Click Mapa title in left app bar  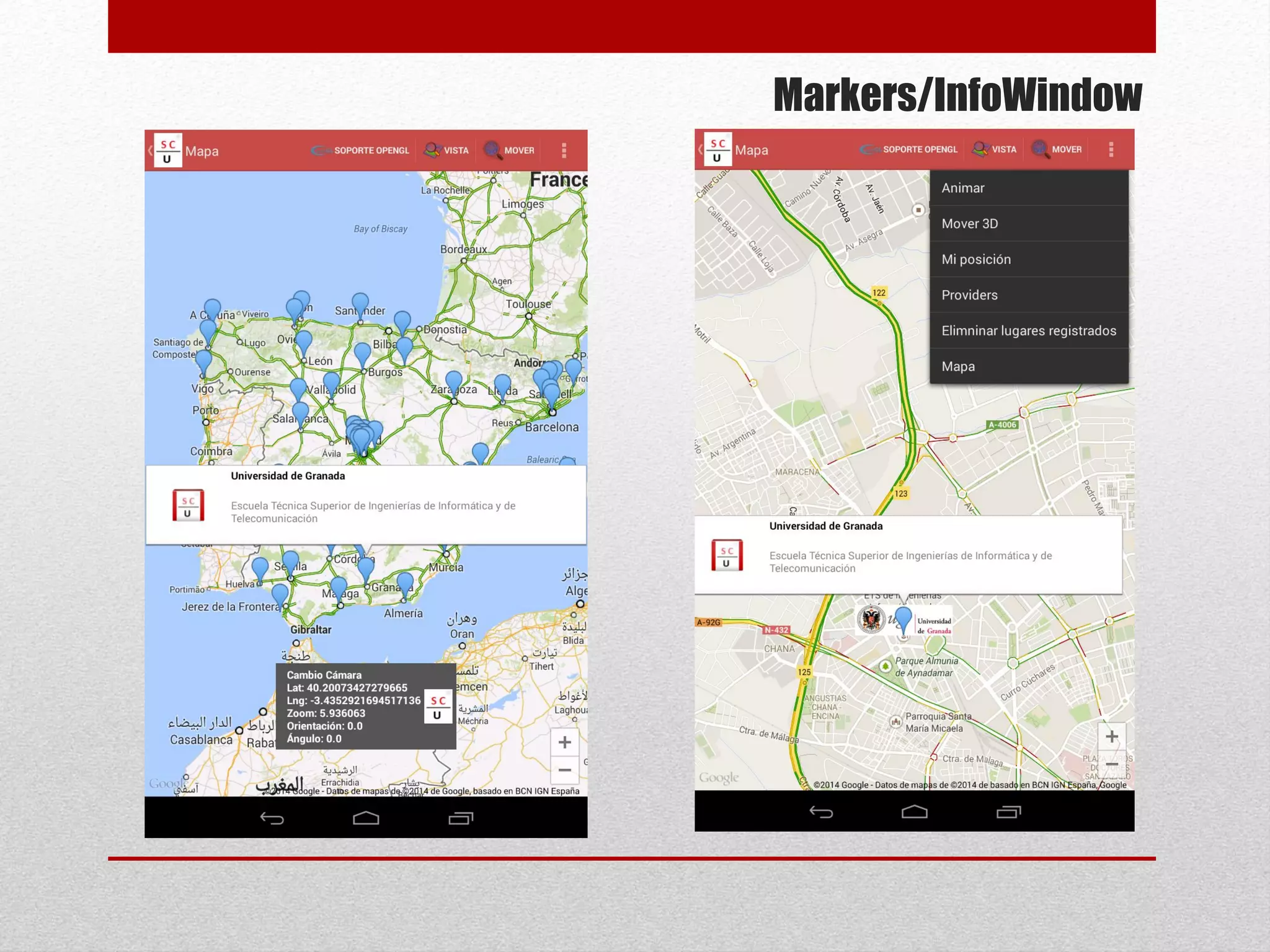tap(202, 151)
